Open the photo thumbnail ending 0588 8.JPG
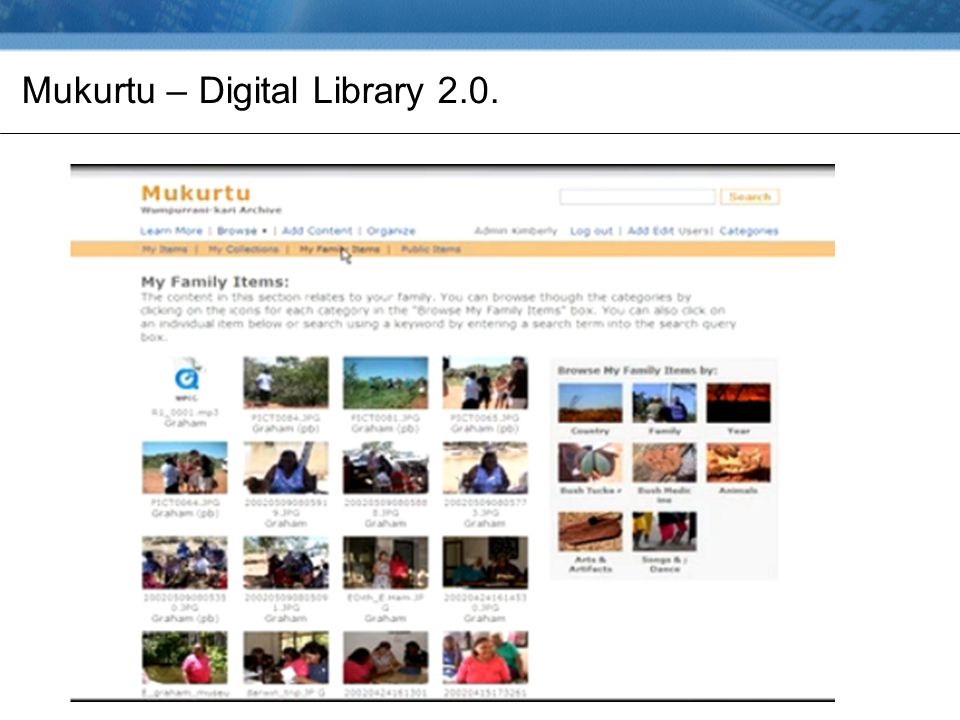The width and height of the screenshot is (960, 720). click(386, 467)
